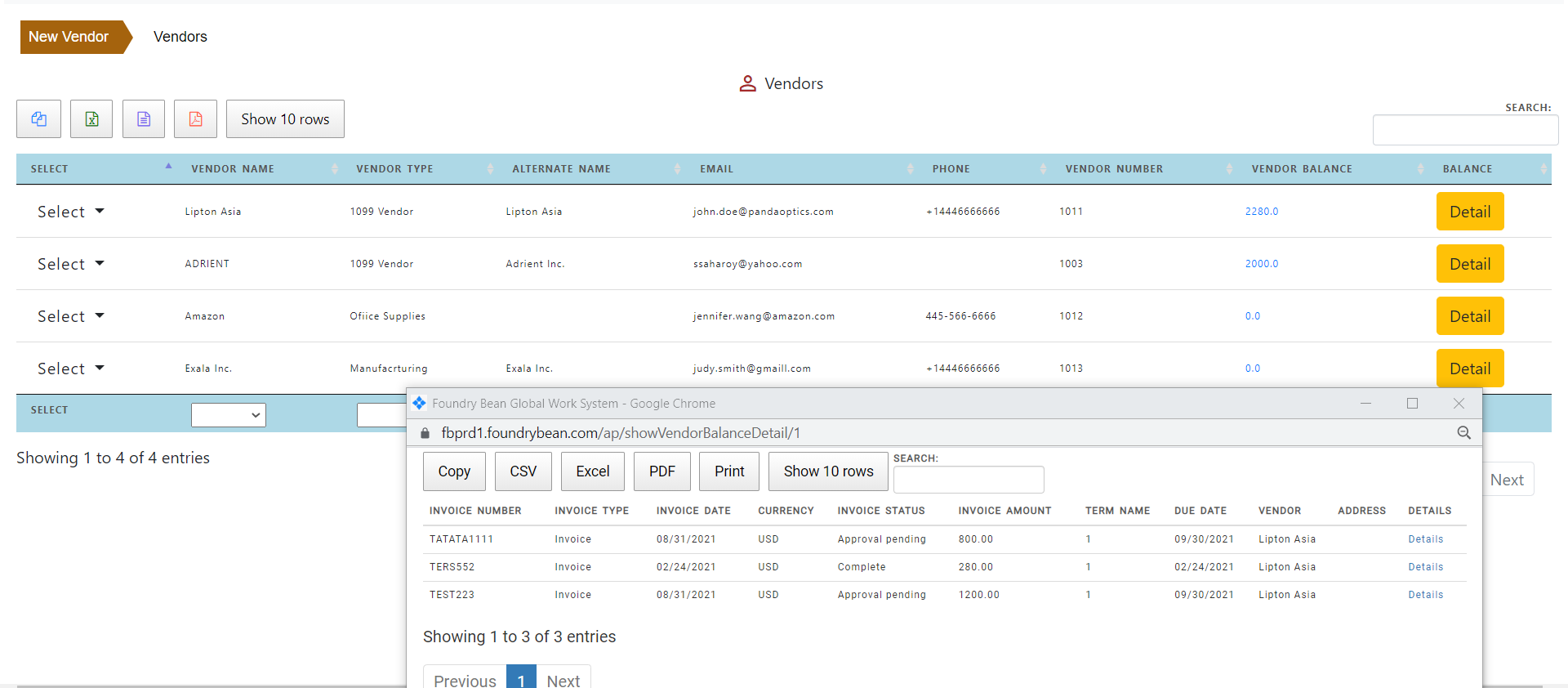Click the copy icon button in Vendors toolbar
Image resolution: width=1568 pixels, height=688 pixels.
point(38,119)
